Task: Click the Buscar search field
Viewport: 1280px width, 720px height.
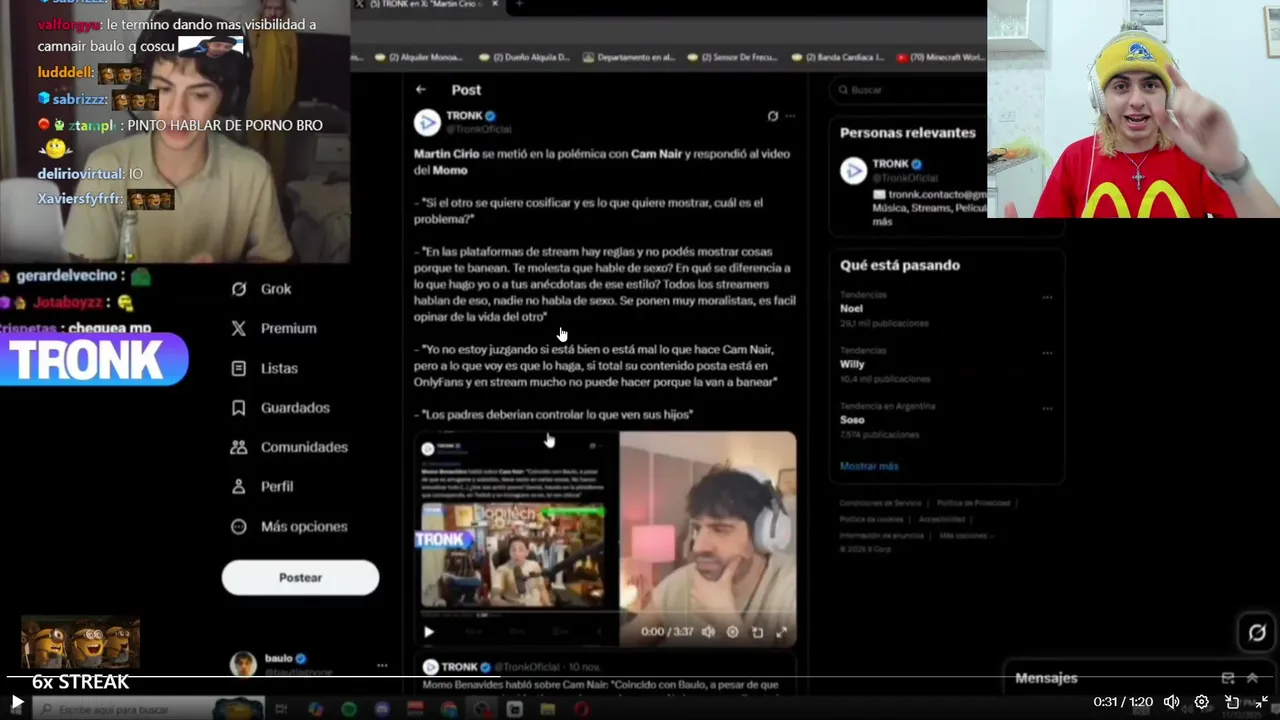Action: (908, 90)
